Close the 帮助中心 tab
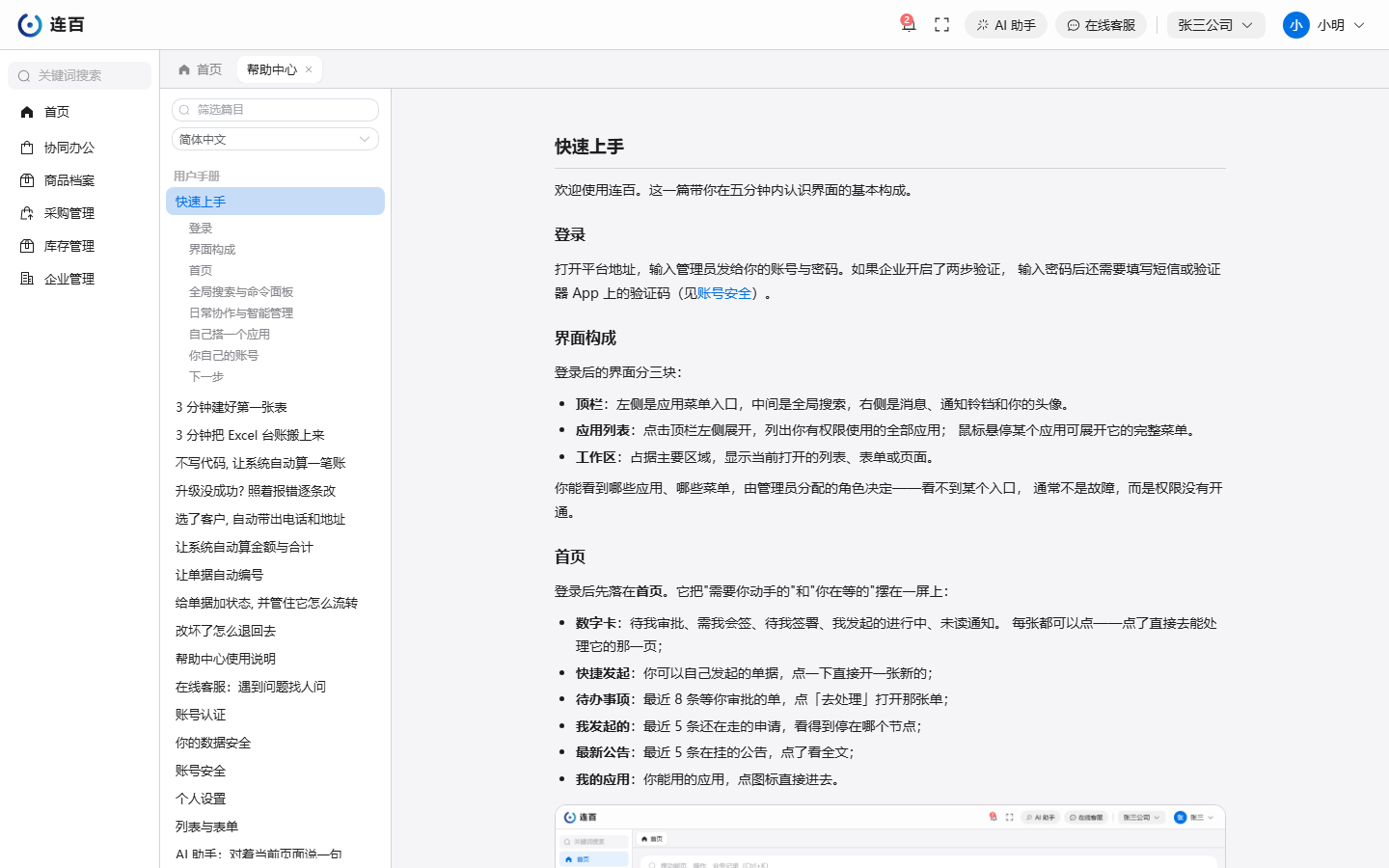The image size is (1389, 868). (x=309, y=69)
